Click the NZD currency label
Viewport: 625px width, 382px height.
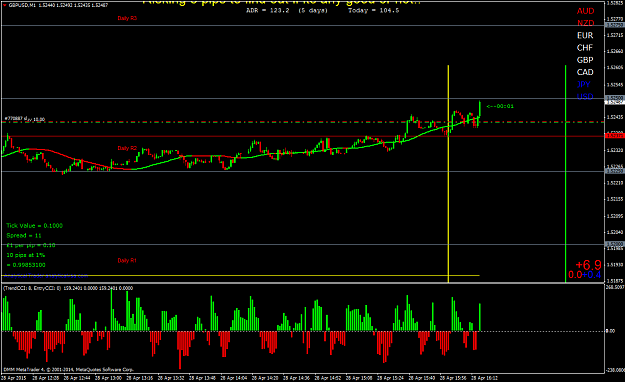(586, 23)
